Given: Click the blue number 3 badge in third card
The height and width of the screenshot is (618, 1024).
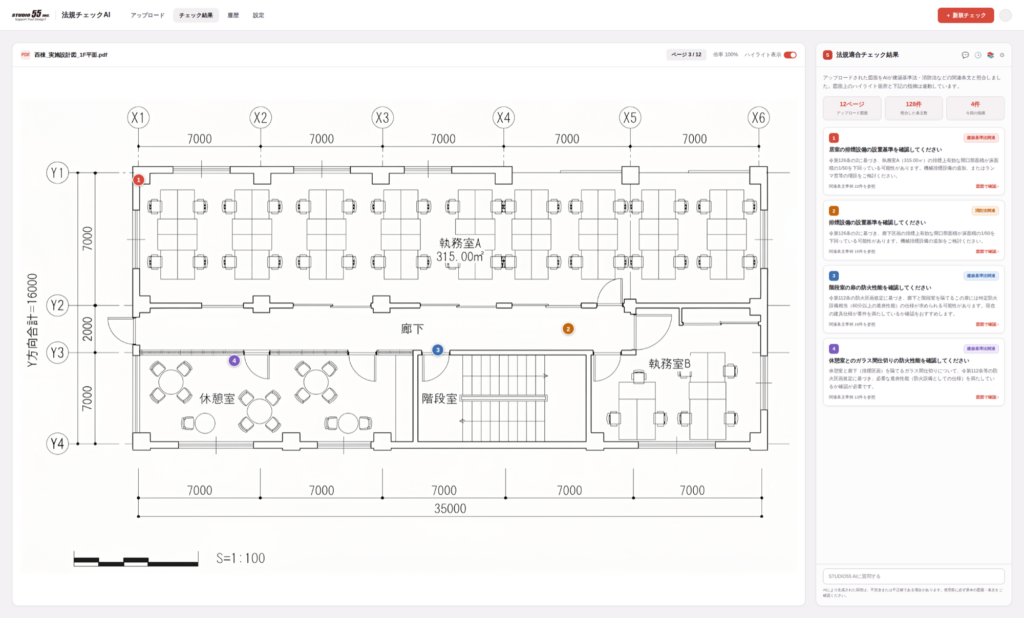Looking at the screenshot, I should point(834,276).
